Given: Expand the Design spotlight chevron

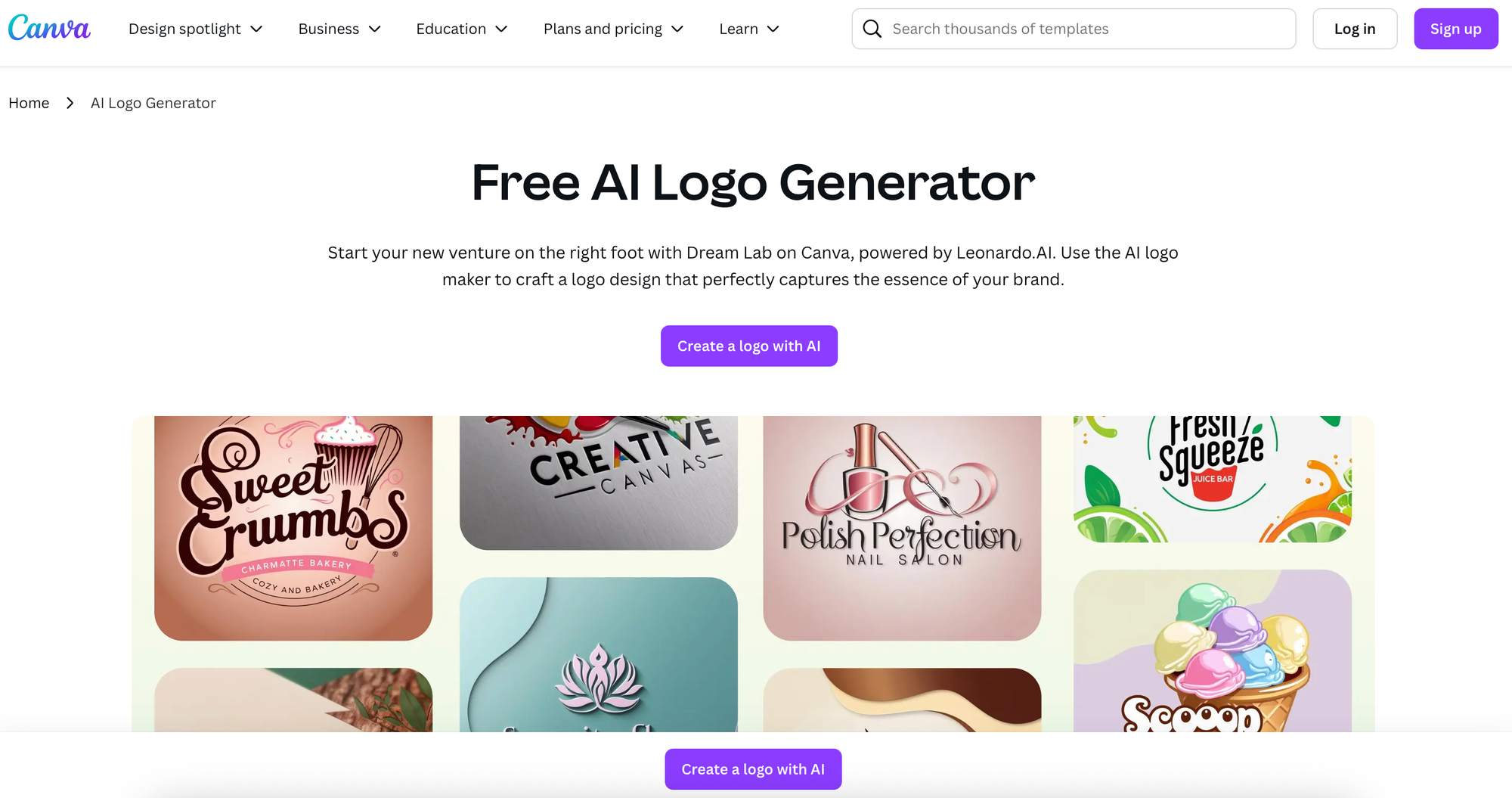Looking at the screenshot, I should pos(256,29).
